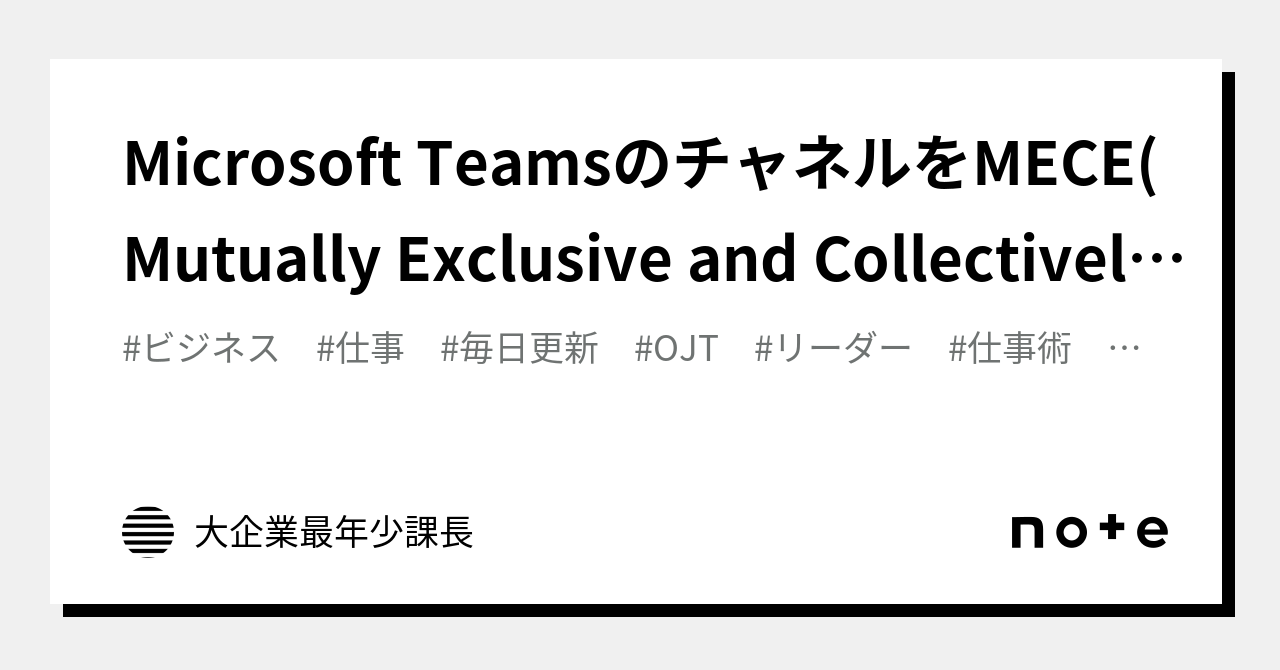Select the #OJT hashtag
The width and height of the screenshot is (1280, 670).
coord(677,349)
